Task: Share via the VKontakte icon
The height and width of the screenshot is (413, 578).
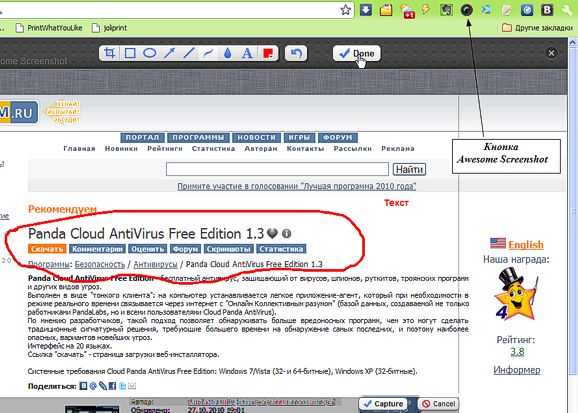Action: (84, 386)
